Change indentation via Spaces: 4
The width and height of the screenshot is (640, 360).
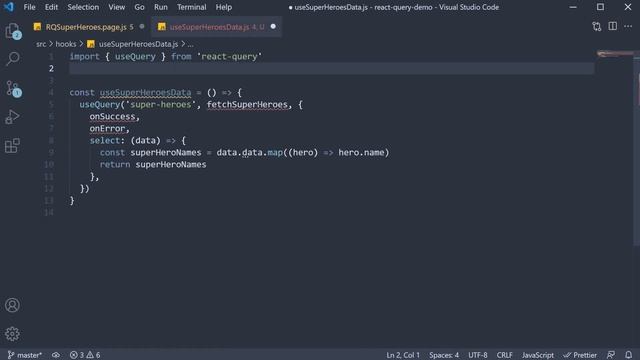click(444, 355)
